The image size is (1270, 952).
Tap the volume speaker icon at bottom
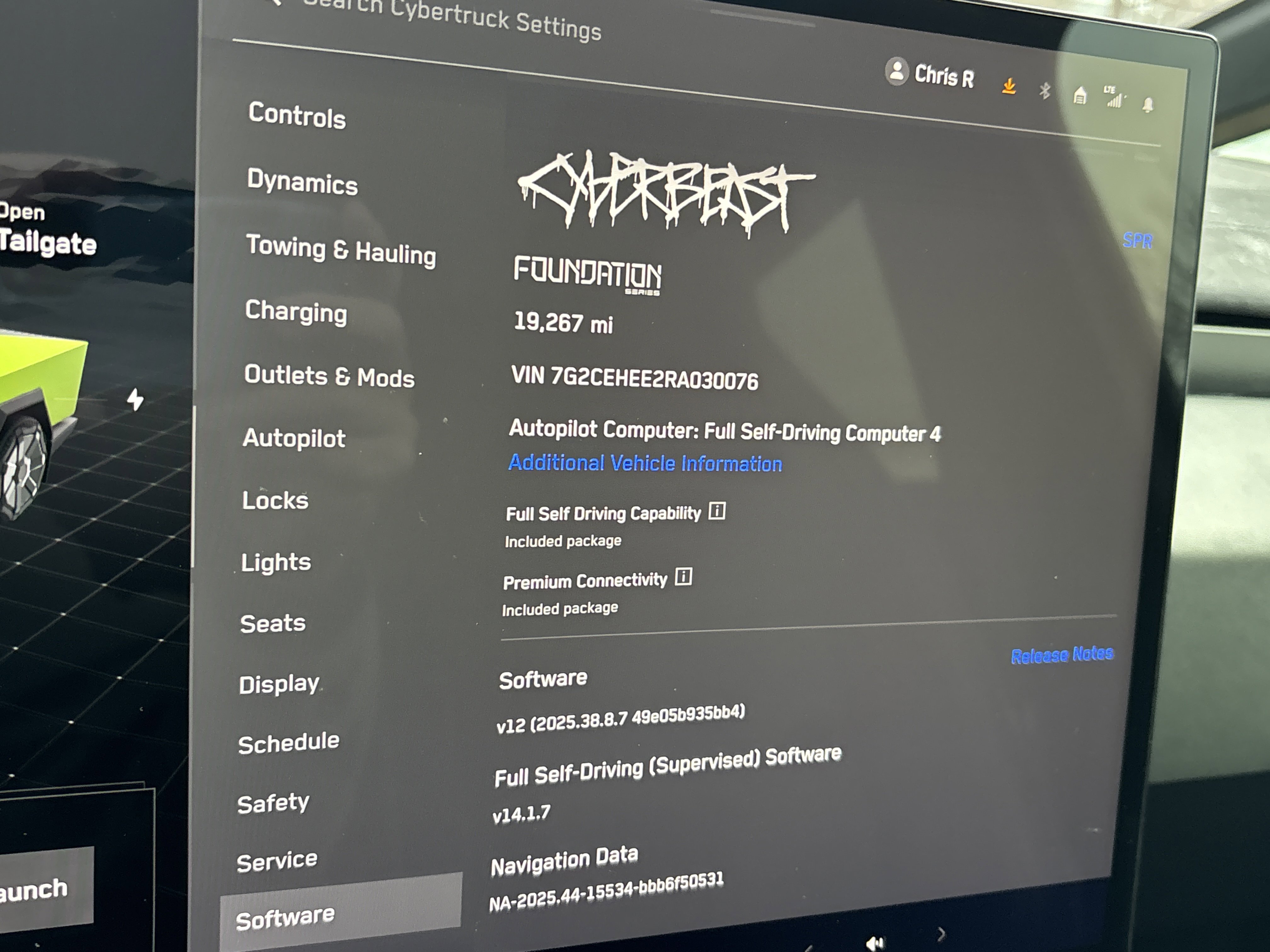pyautogui.click(x=874, y=942)
